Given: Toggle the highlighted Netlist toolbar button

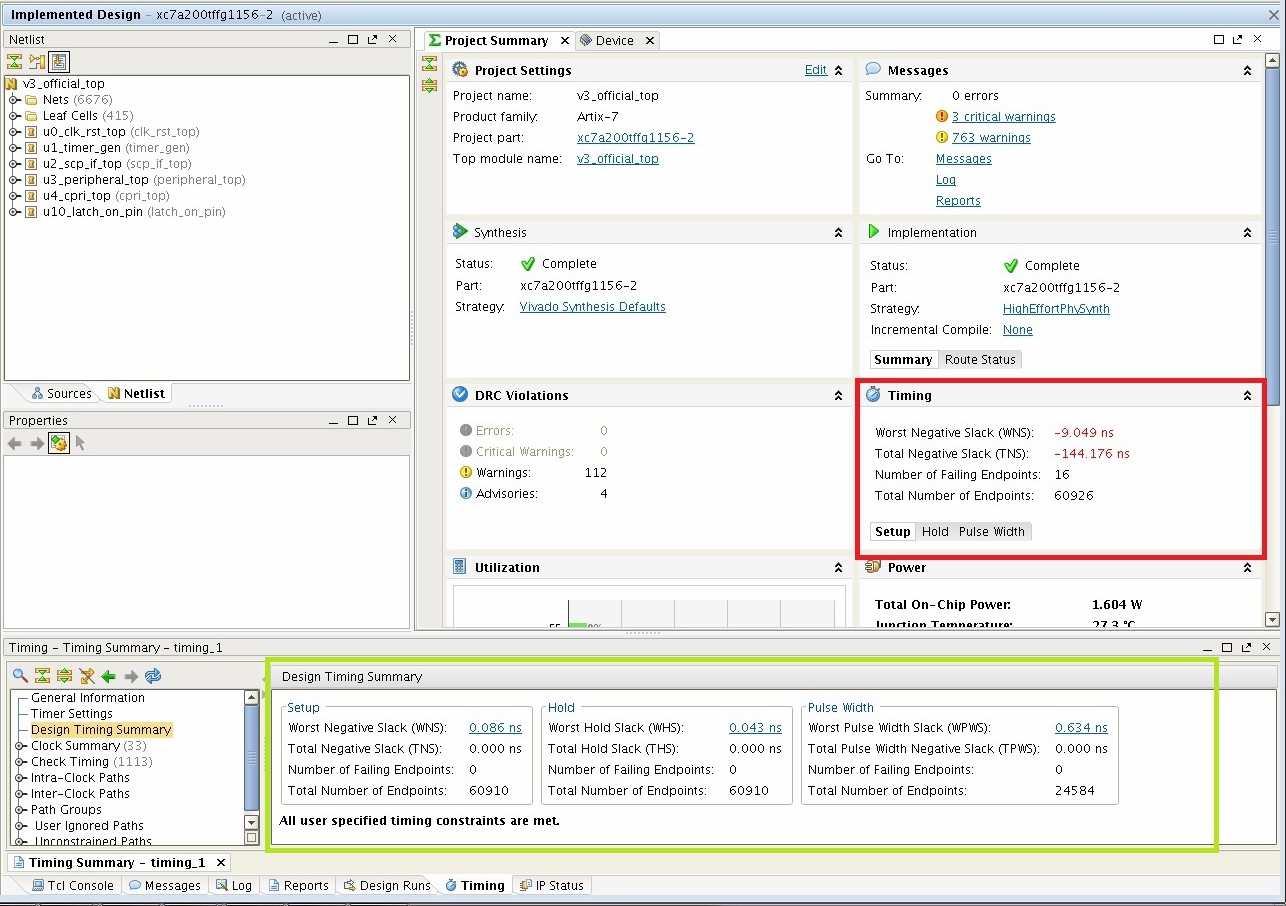Looking at the screenshot, I should click(x=59, y=62).
